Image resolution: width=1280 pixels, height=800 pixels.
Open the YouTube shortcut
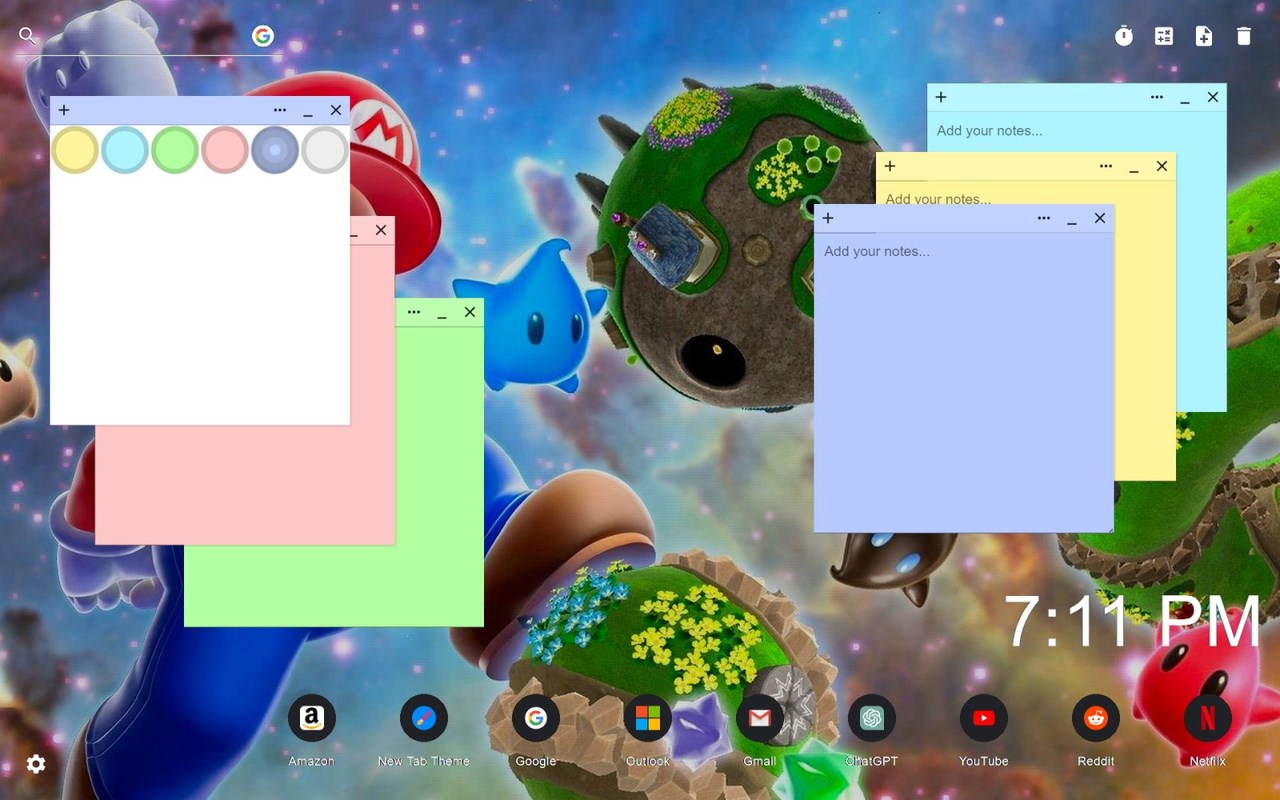tap(984, 718)
